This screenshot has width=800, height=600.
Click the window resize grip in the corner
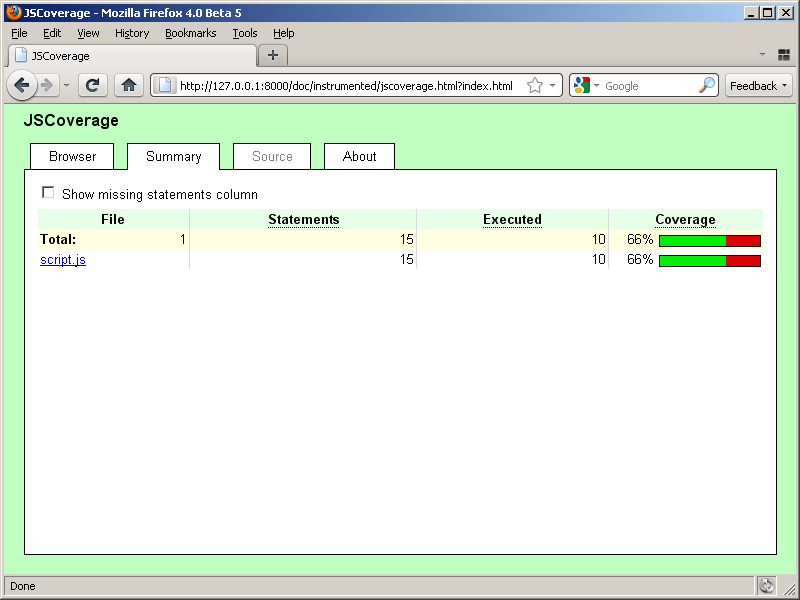click(789, 589)
